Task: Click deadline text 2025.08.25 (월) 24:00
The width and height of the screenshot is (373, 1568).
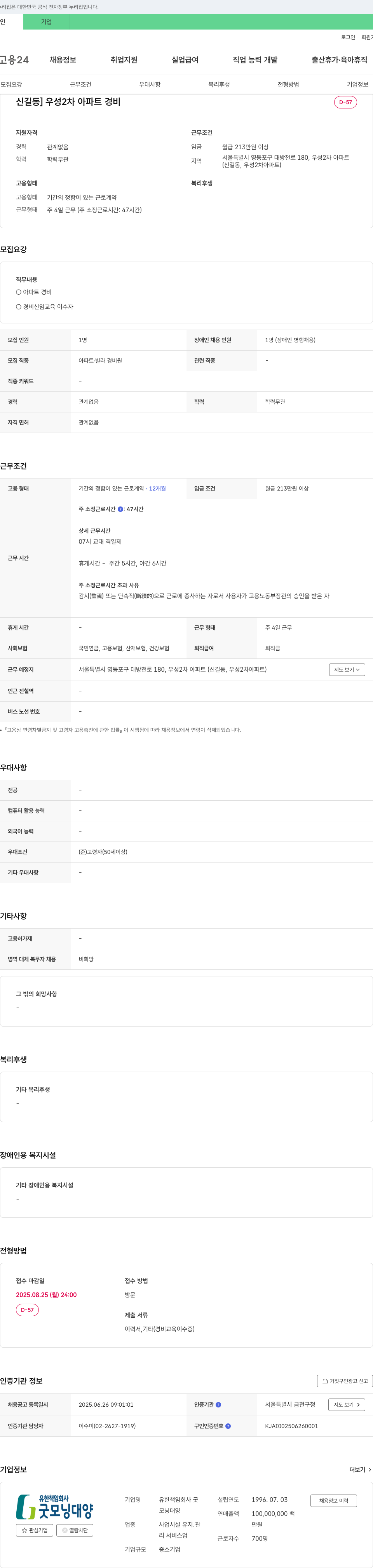Action: [46, 1295]
